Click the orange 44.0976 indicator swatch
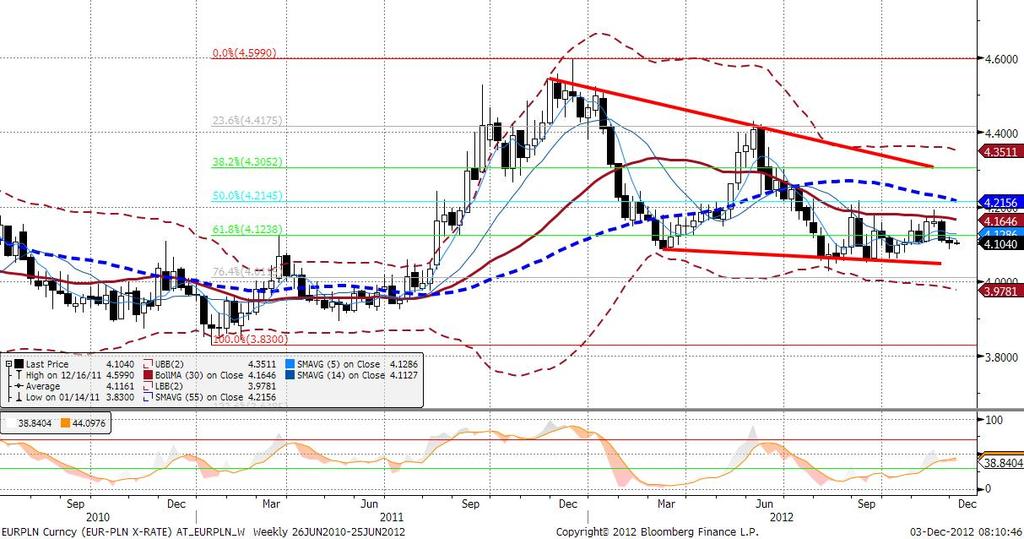The width and height of the screenshot is (1024, 539). [64, 423]
